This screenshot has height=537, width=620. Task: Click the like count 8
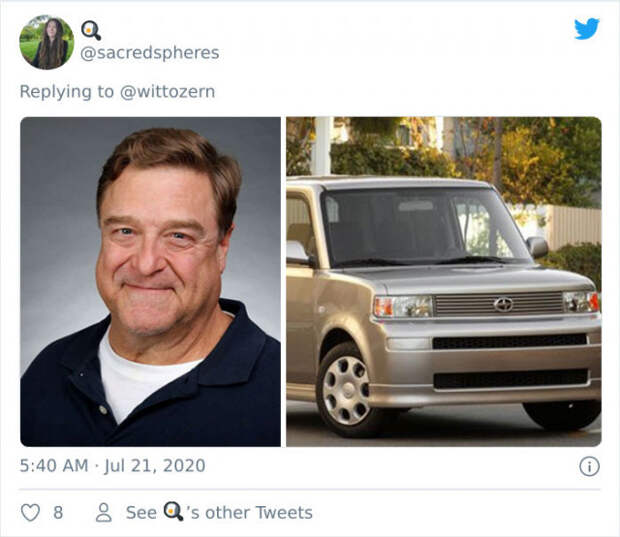click(58, 512)
